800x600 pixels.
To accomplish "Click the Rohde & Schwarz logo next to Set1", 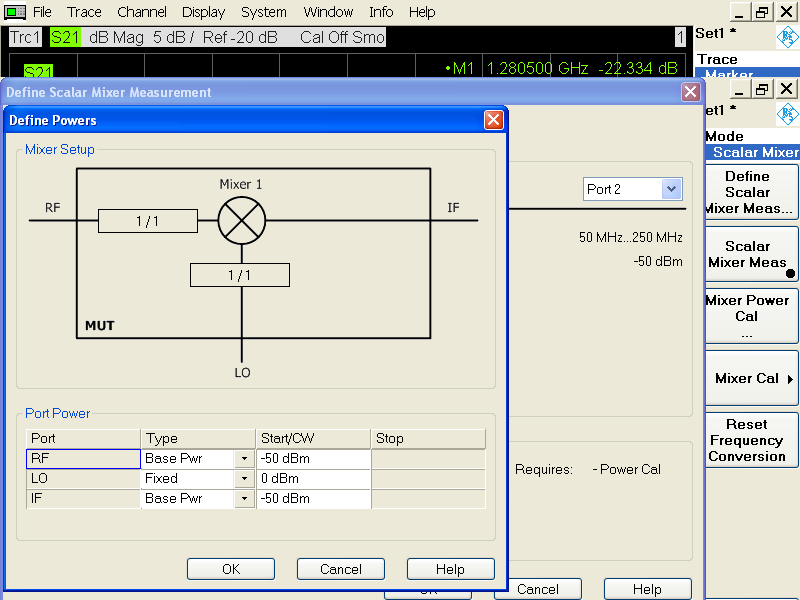I will [787, 37].
